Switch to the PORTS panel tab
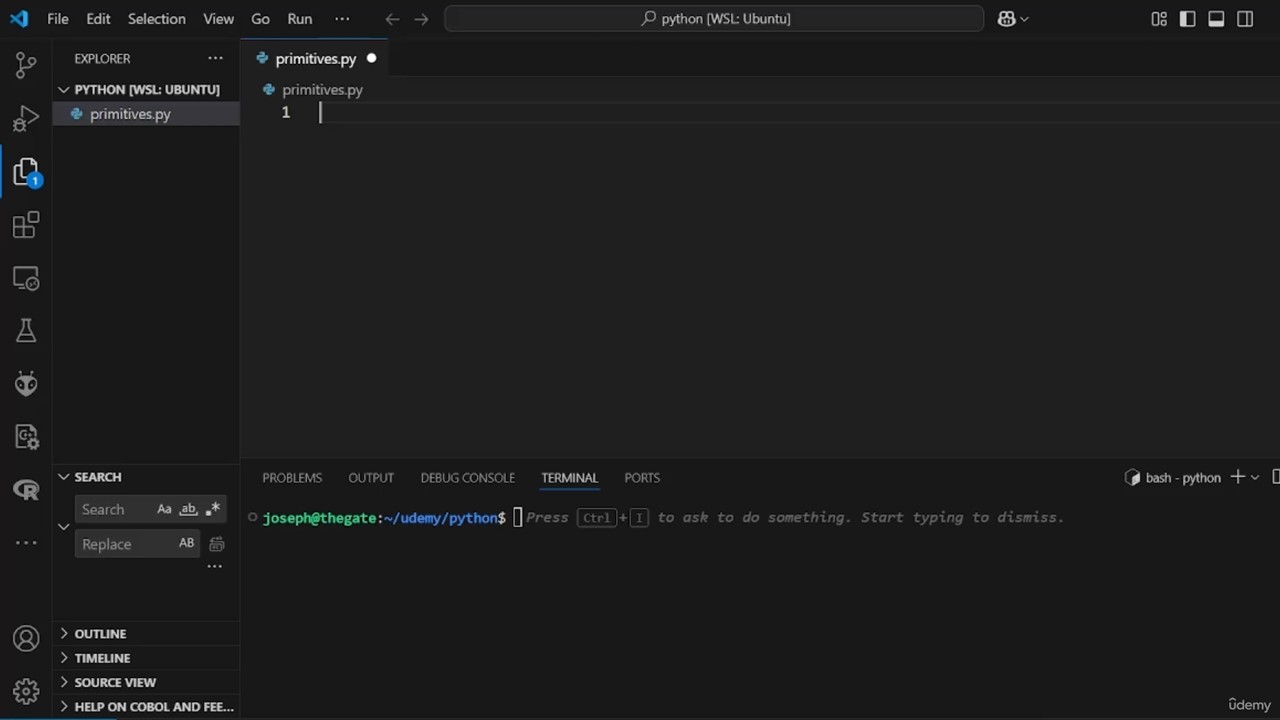This screenshot has width=1280, height=720. point(642,478)
